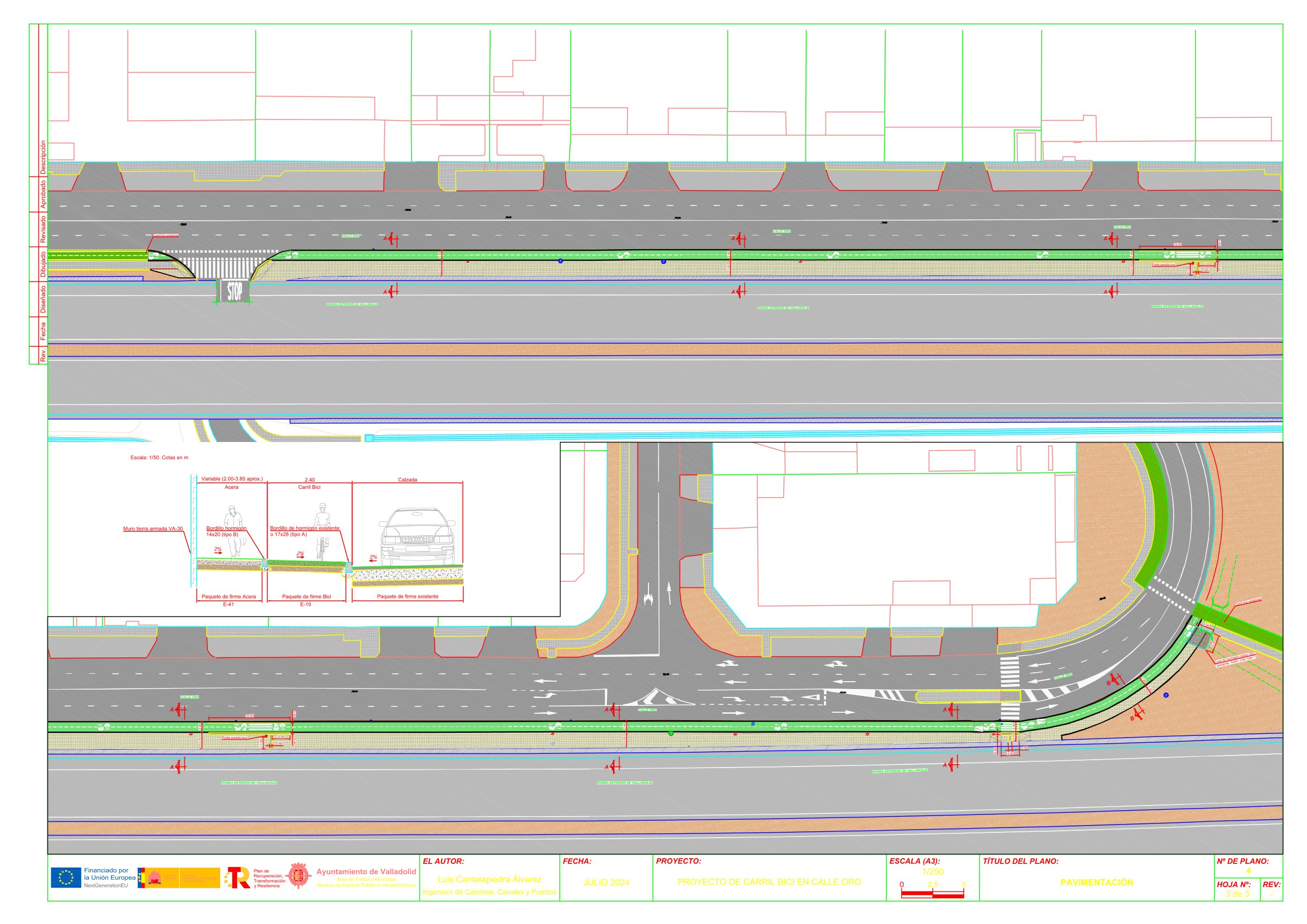Click the 'Carril Bici' dimension label
Image resolution: width=1307 pixels, height=924 pixels.
309,487
